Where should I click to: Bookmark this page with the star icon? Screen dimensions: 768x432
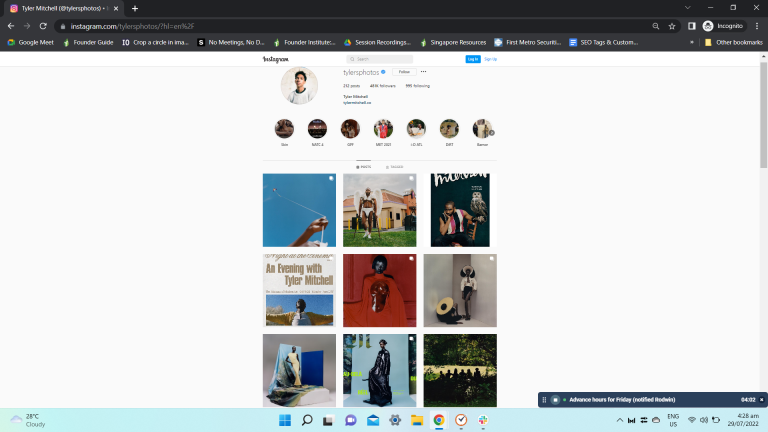[x=672, y=25]
